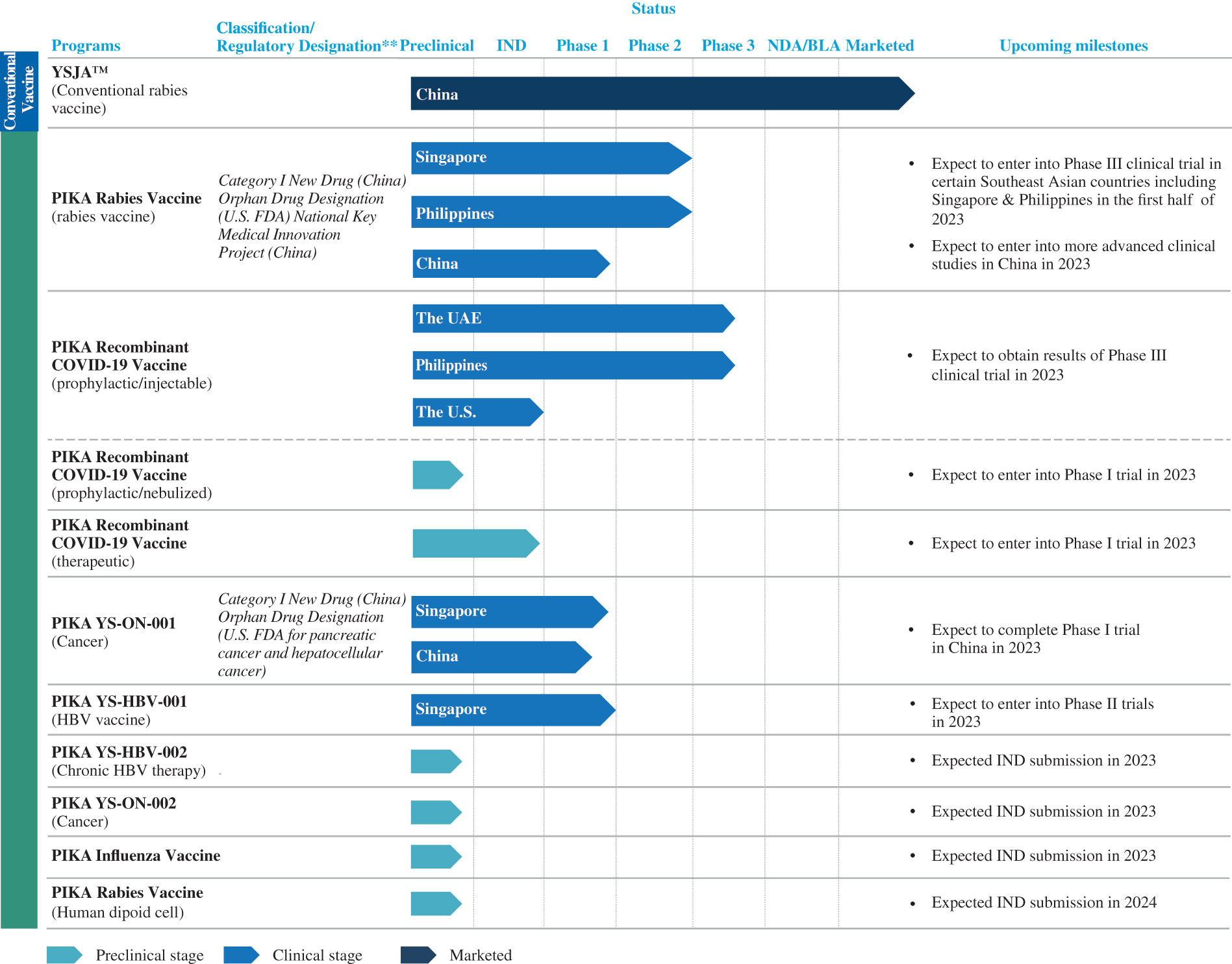Viewport: 1232px width, 964px height.
Task: Click PIKA YS-HBV-002 preclinical arrow
Action: tap(436, 761)
